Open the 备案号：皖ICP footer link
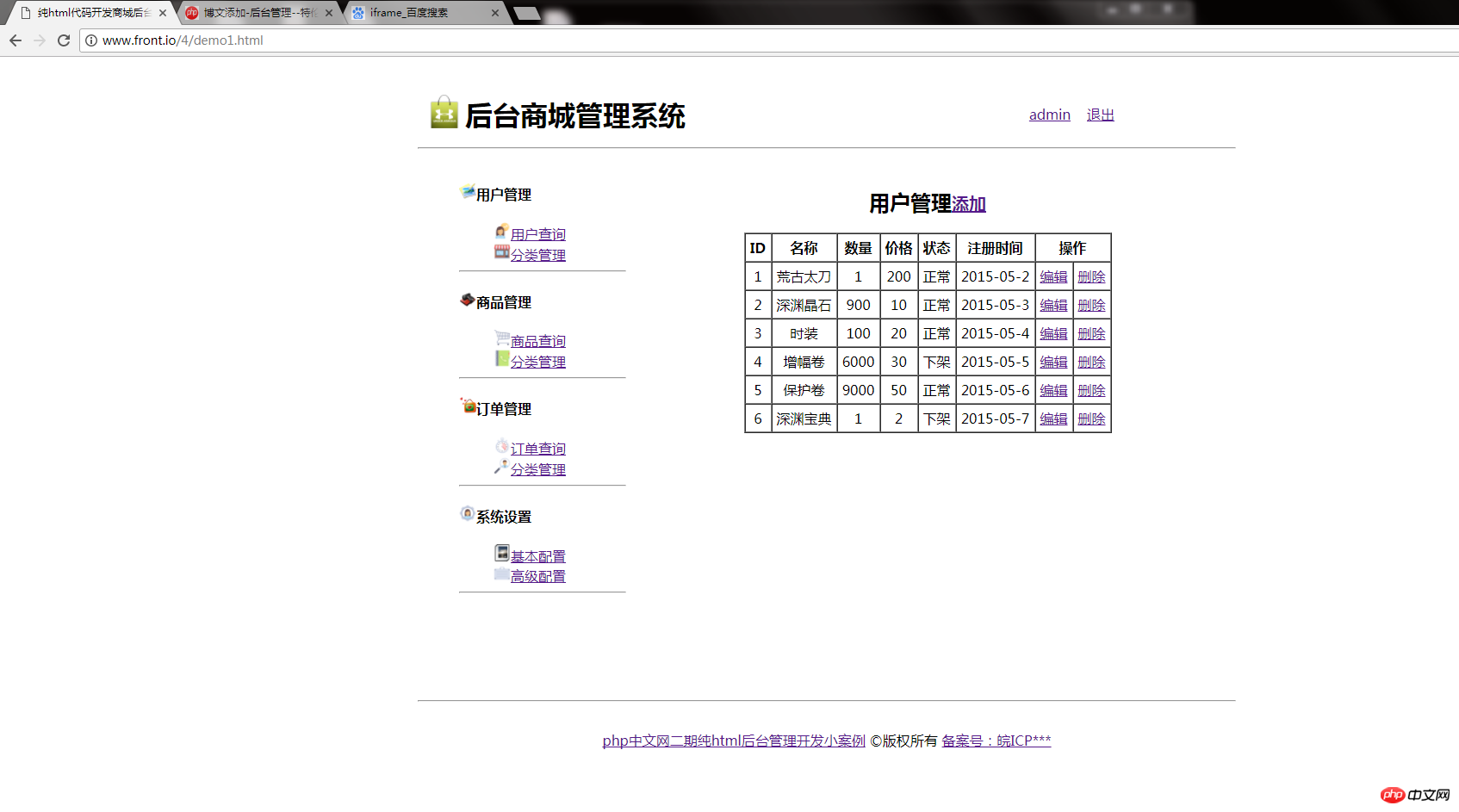Image resolution: width=1459 pixels, height=812 pixels. (x=996, y=741)
